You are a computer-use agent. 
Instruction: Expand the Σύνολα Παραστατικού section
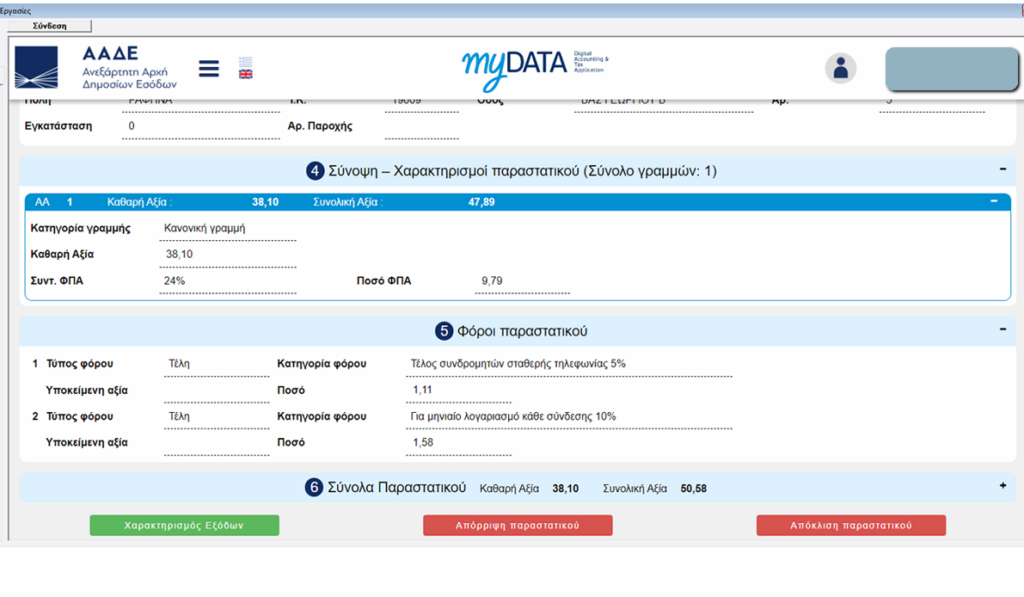pyautogui.click(x=1002, y=486)
